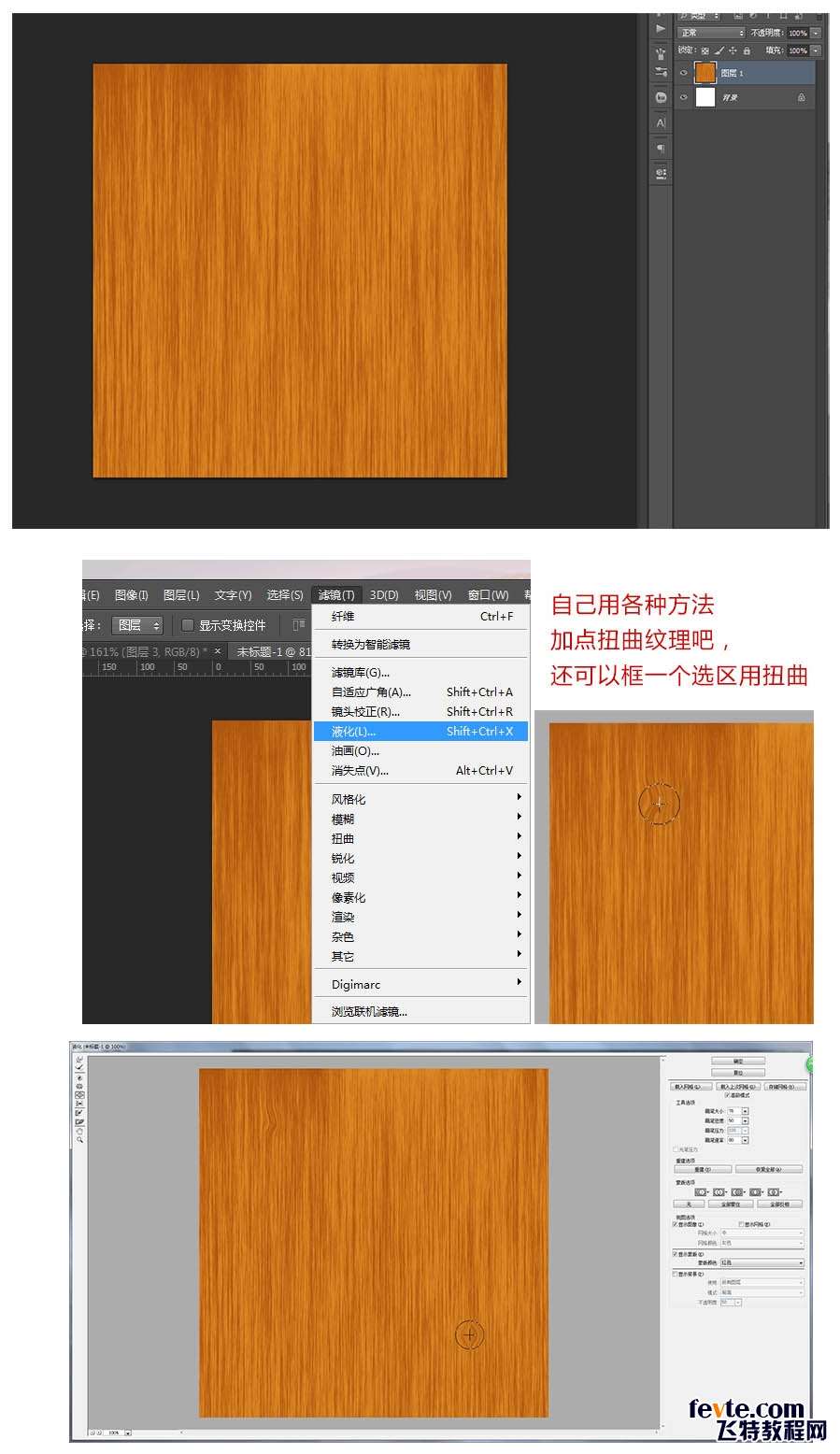Enable the 显示网格 checkbox in Liquify

coord(741,1224)
